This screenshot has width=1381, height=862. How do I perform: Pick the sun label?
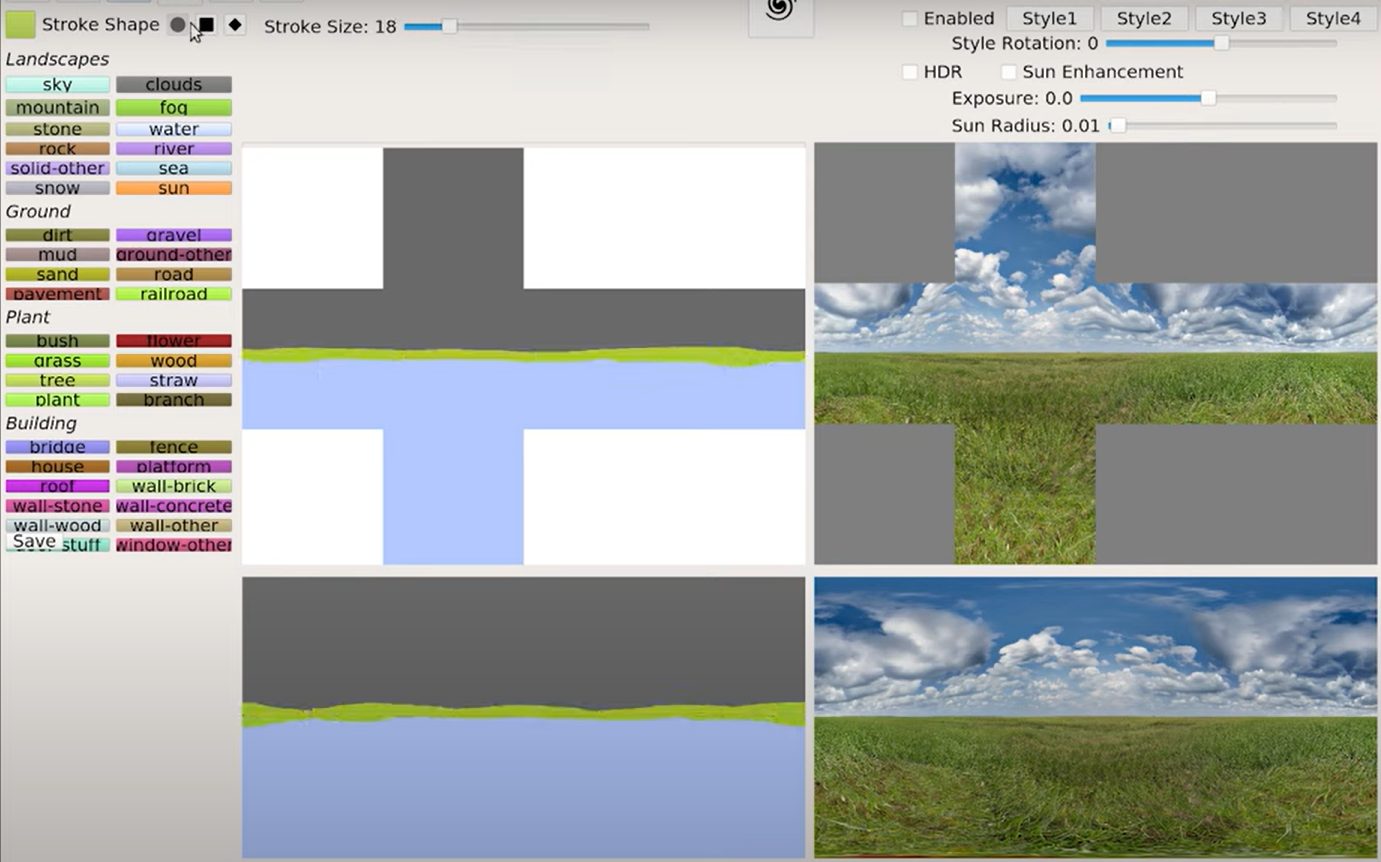coord(174,188)
